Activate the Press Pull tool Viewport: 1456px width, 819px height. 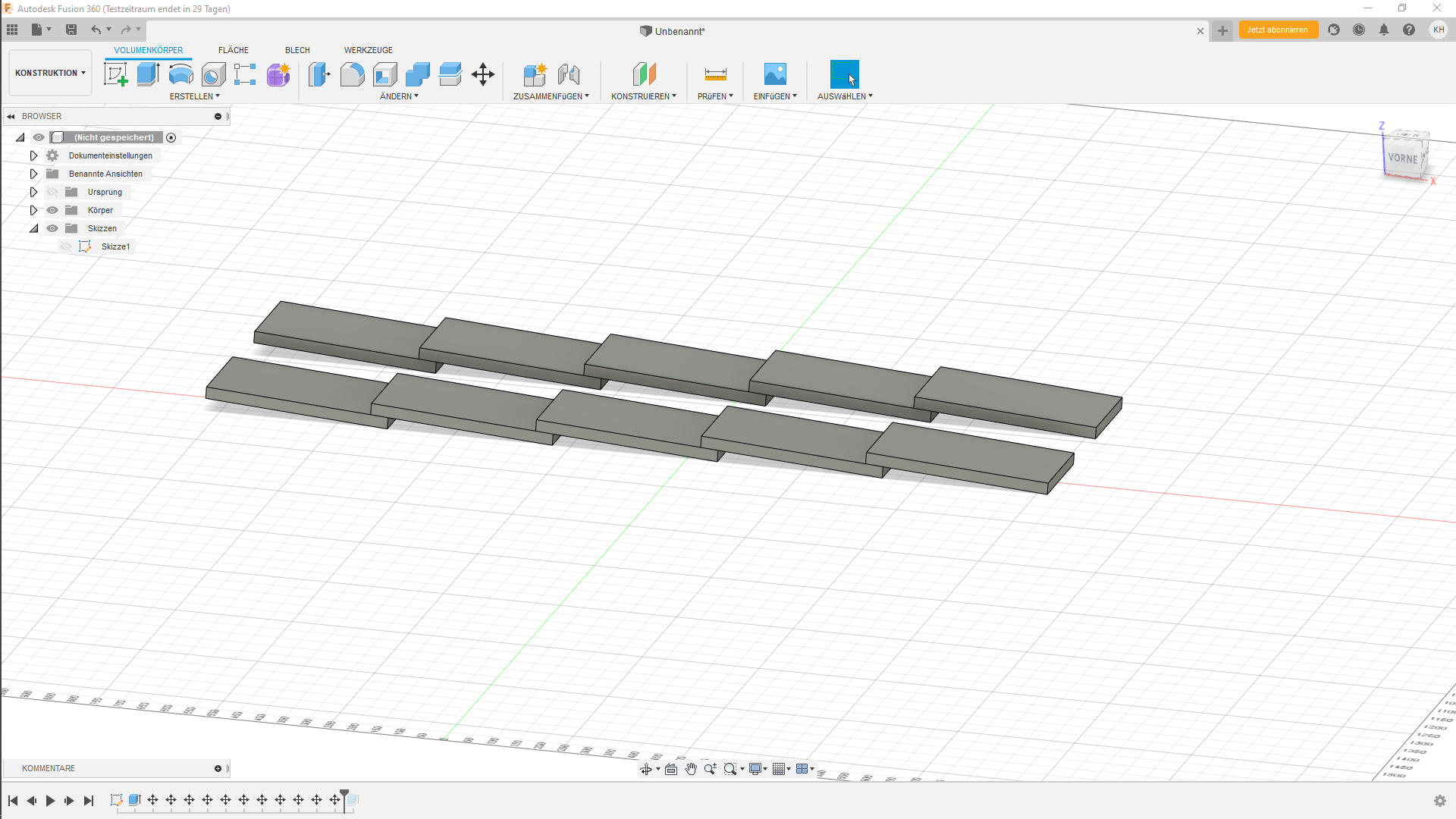click(319, 74)
